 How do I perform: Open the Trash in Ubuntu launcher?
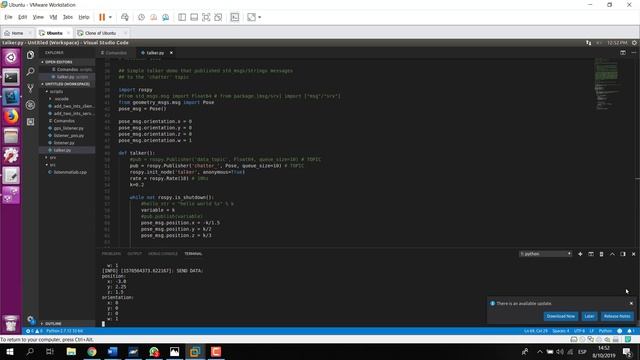[x=11, y=323]
